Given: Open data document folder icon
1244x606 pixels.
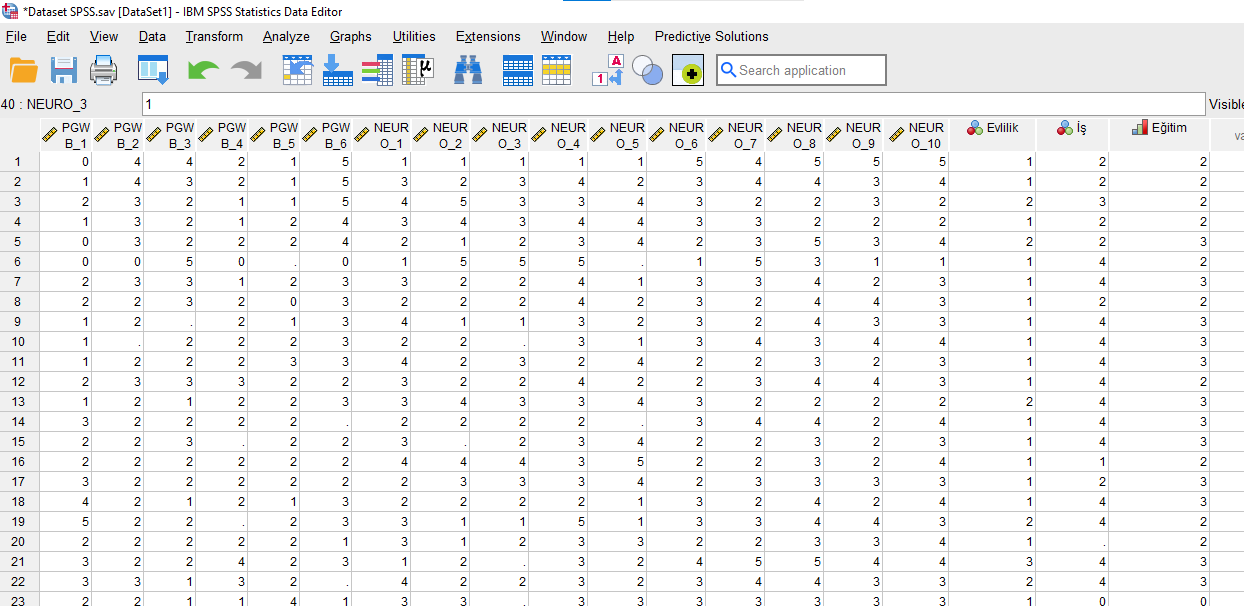Looking at the screenshot, I should tap(24, 70).
